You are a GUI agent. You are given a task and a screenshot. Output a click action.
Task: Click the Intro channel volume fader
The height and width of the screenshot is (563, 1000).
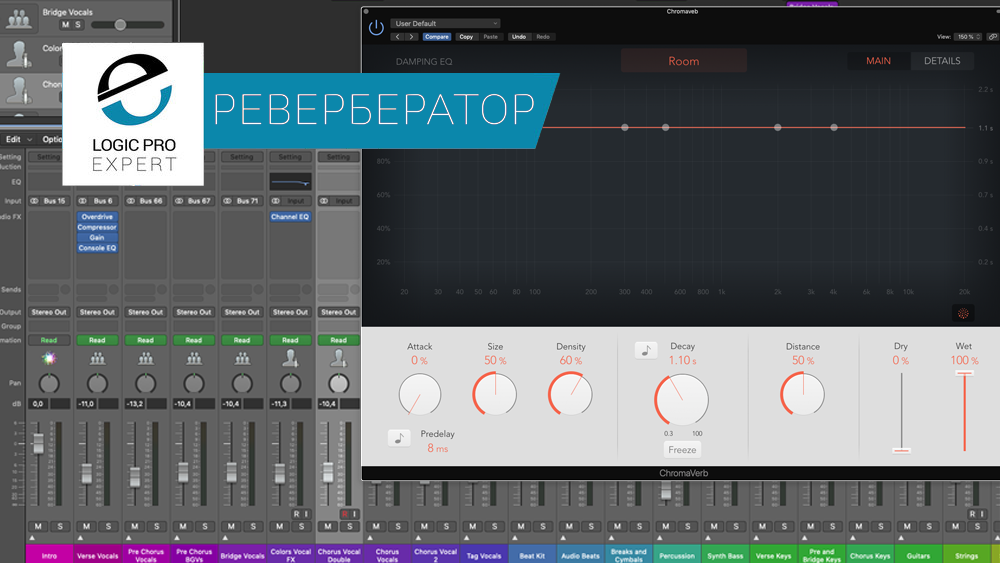[38, 443]
